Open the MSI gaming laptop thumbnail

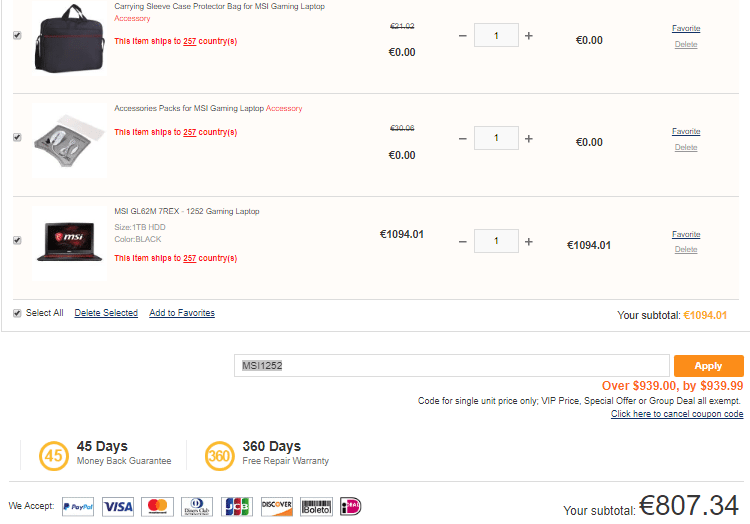click(69, 240)
